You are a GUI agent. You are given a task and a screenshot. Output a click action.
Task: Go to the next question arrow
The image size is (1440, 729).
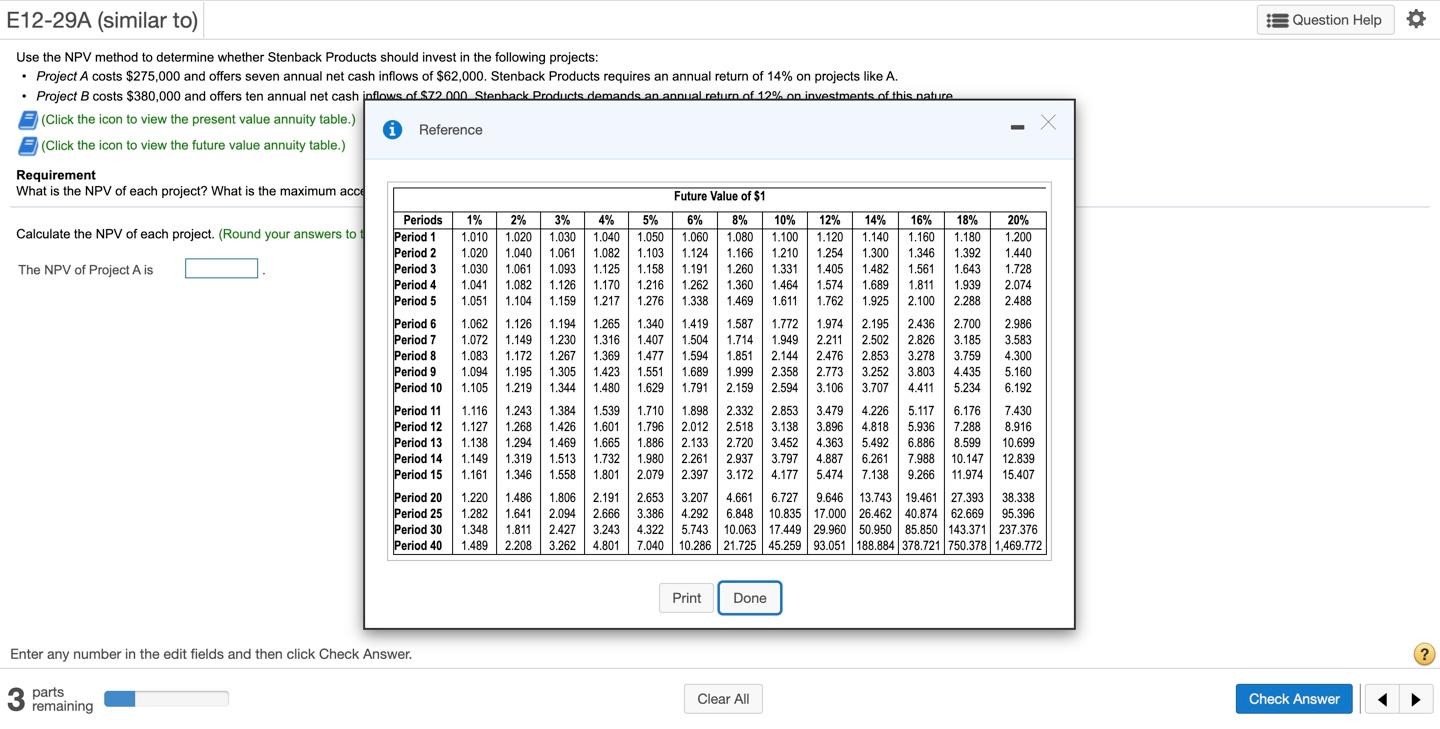coord(1415,699)
